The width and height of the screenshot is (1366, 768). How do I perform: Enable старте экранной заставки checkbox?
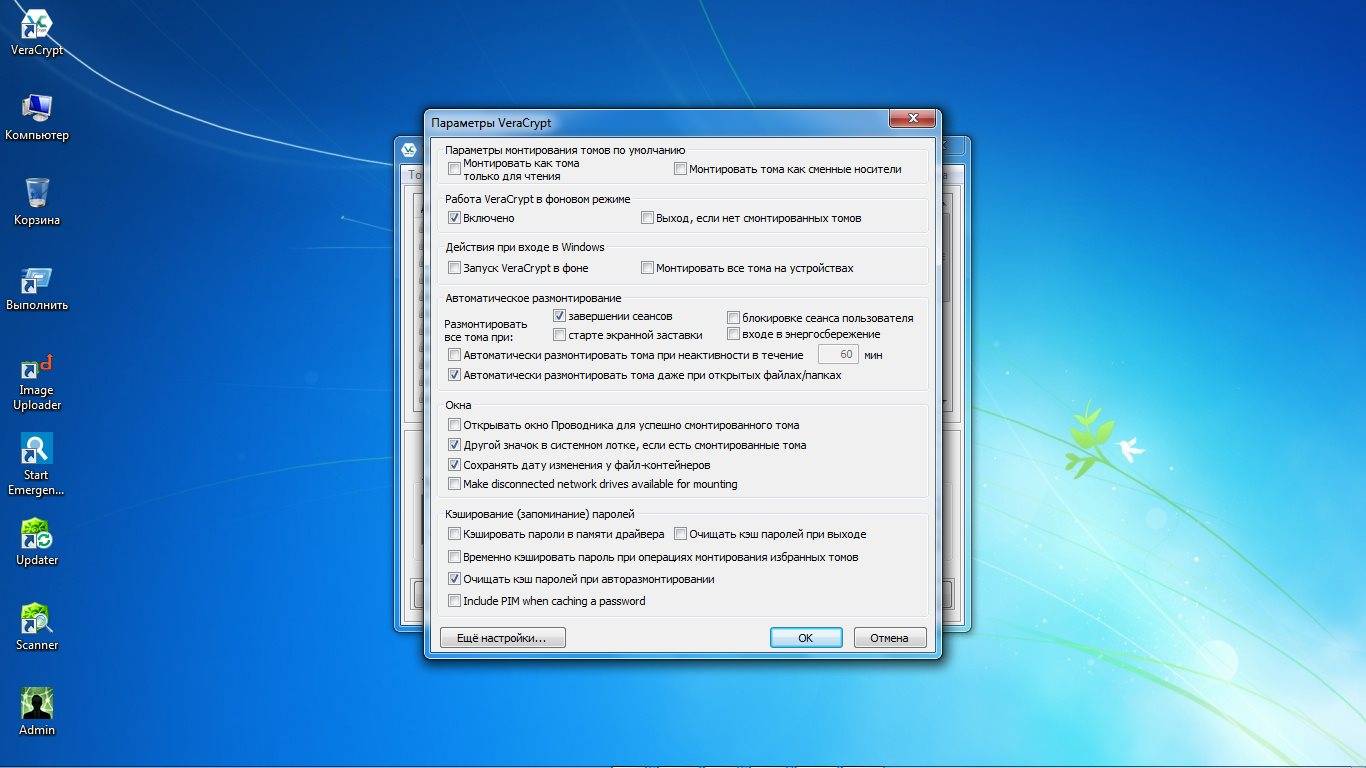[x=560, y=335]
